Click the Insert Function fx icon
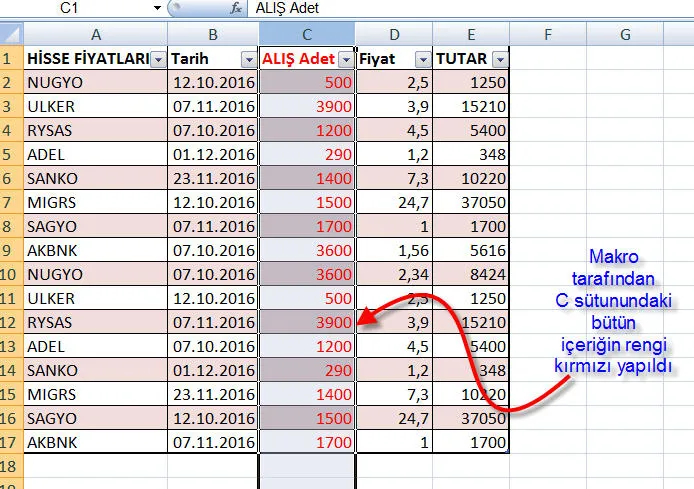The height and width of the screenshot is (489, 694). coord(236,8)
